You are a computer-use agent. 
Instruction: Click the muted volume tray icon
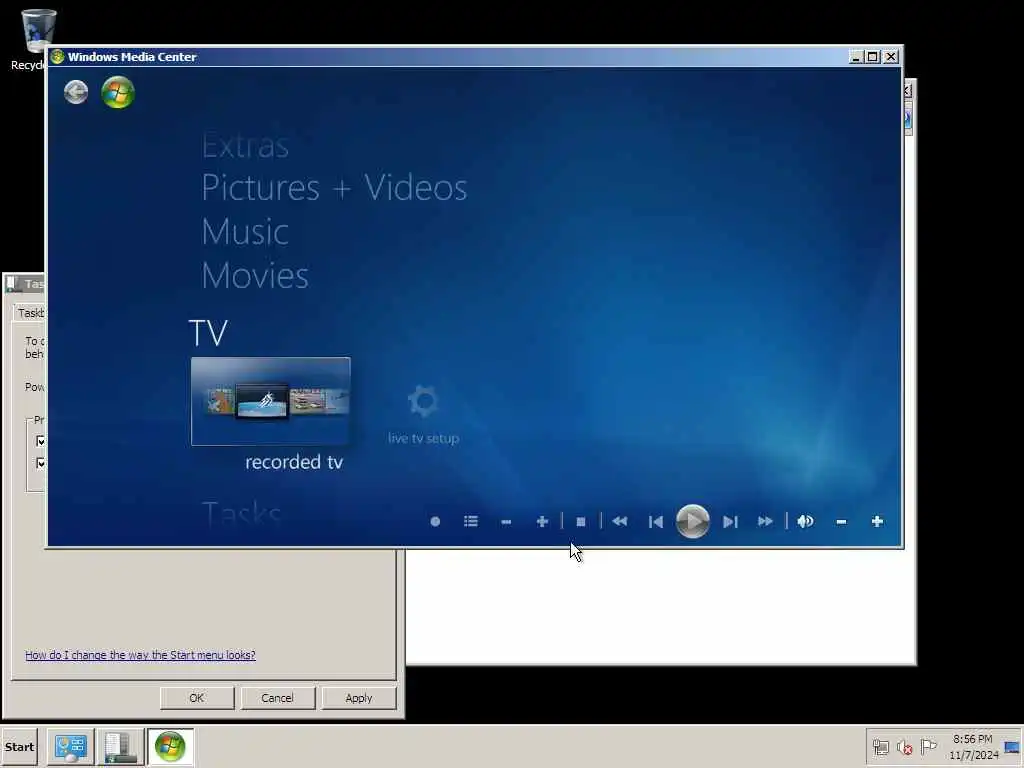[x=904, y=747]
